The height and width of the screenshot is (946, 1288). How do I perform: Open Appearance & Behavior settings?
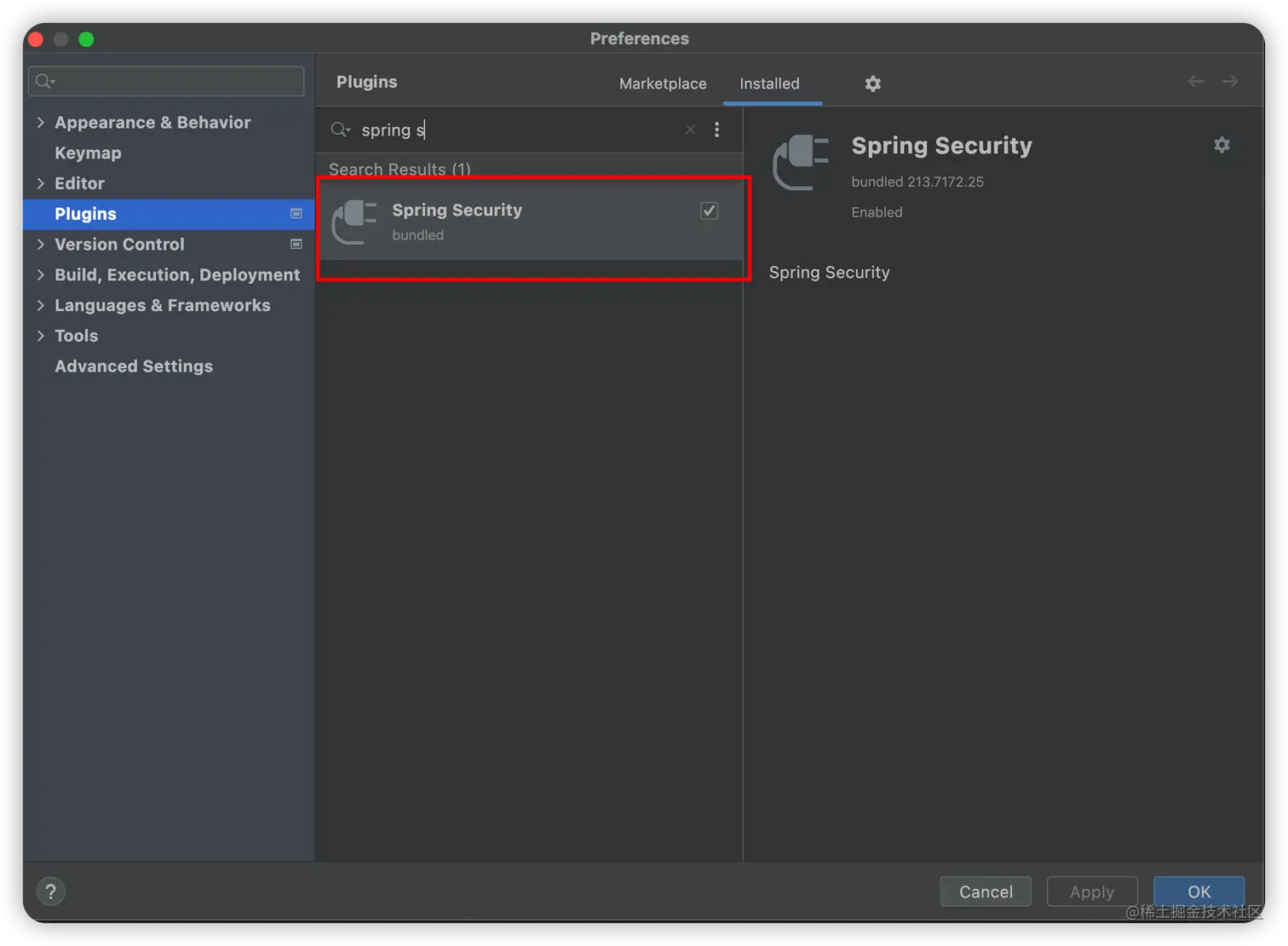click(152, 123)
